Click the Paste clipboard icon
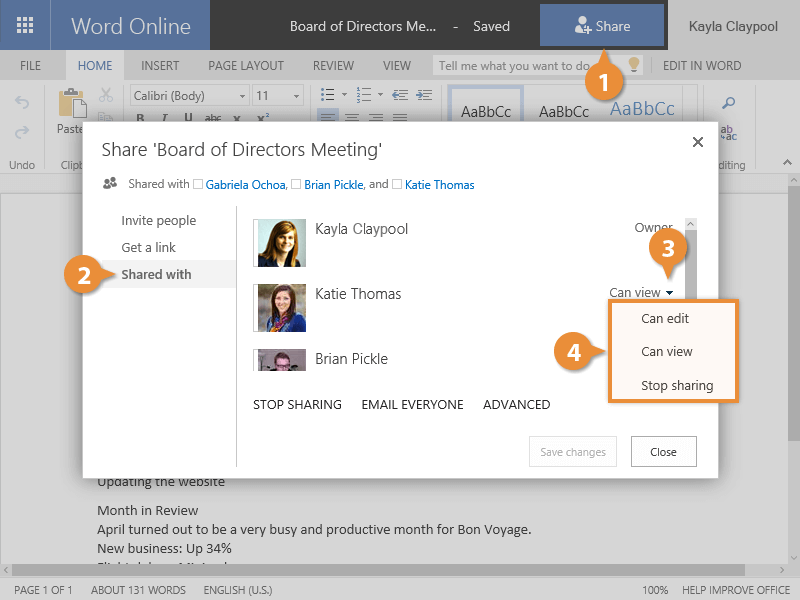 coord(70,105)
